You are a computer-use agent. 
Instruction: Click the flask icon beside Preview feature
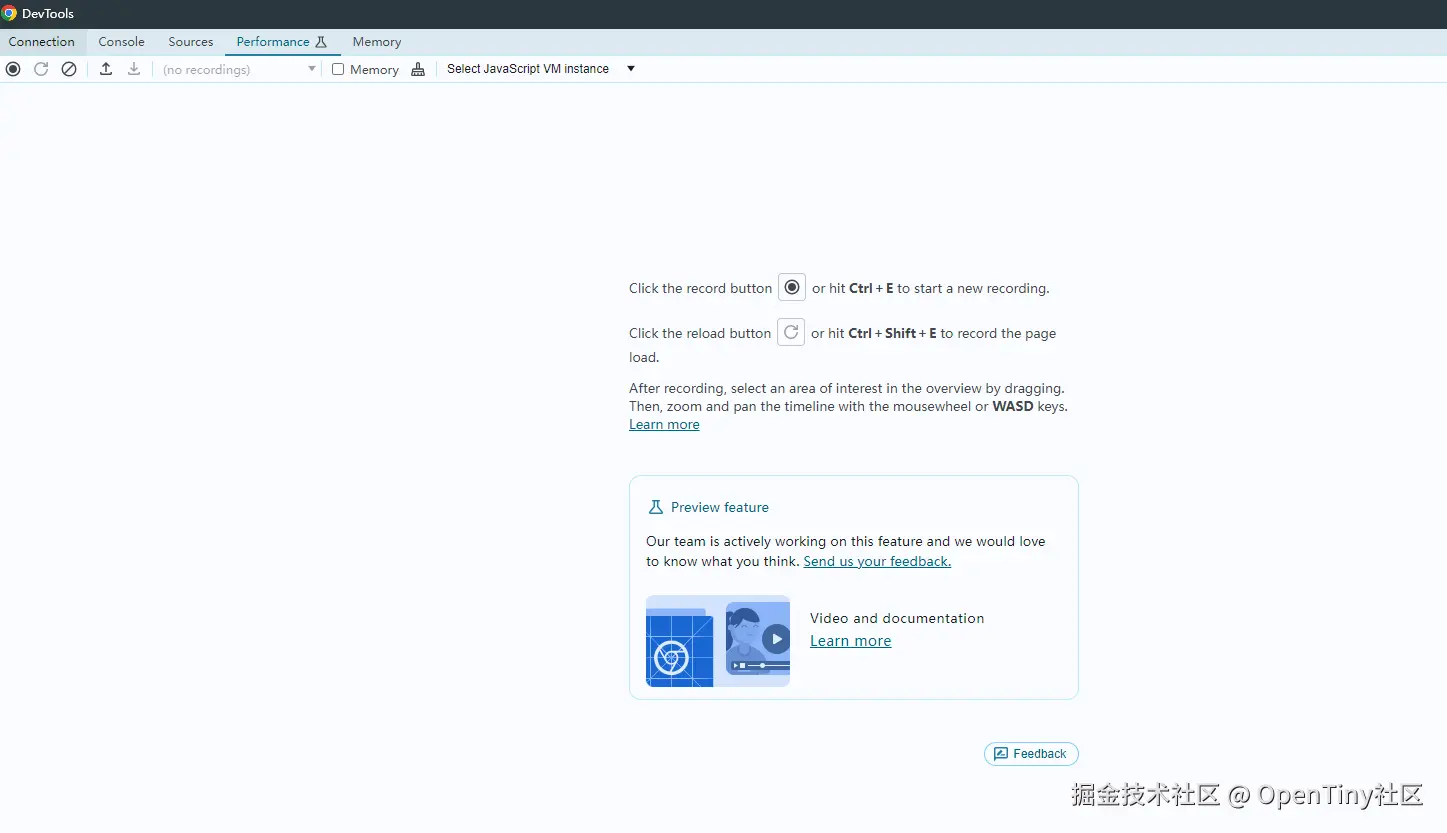(656, 507)
